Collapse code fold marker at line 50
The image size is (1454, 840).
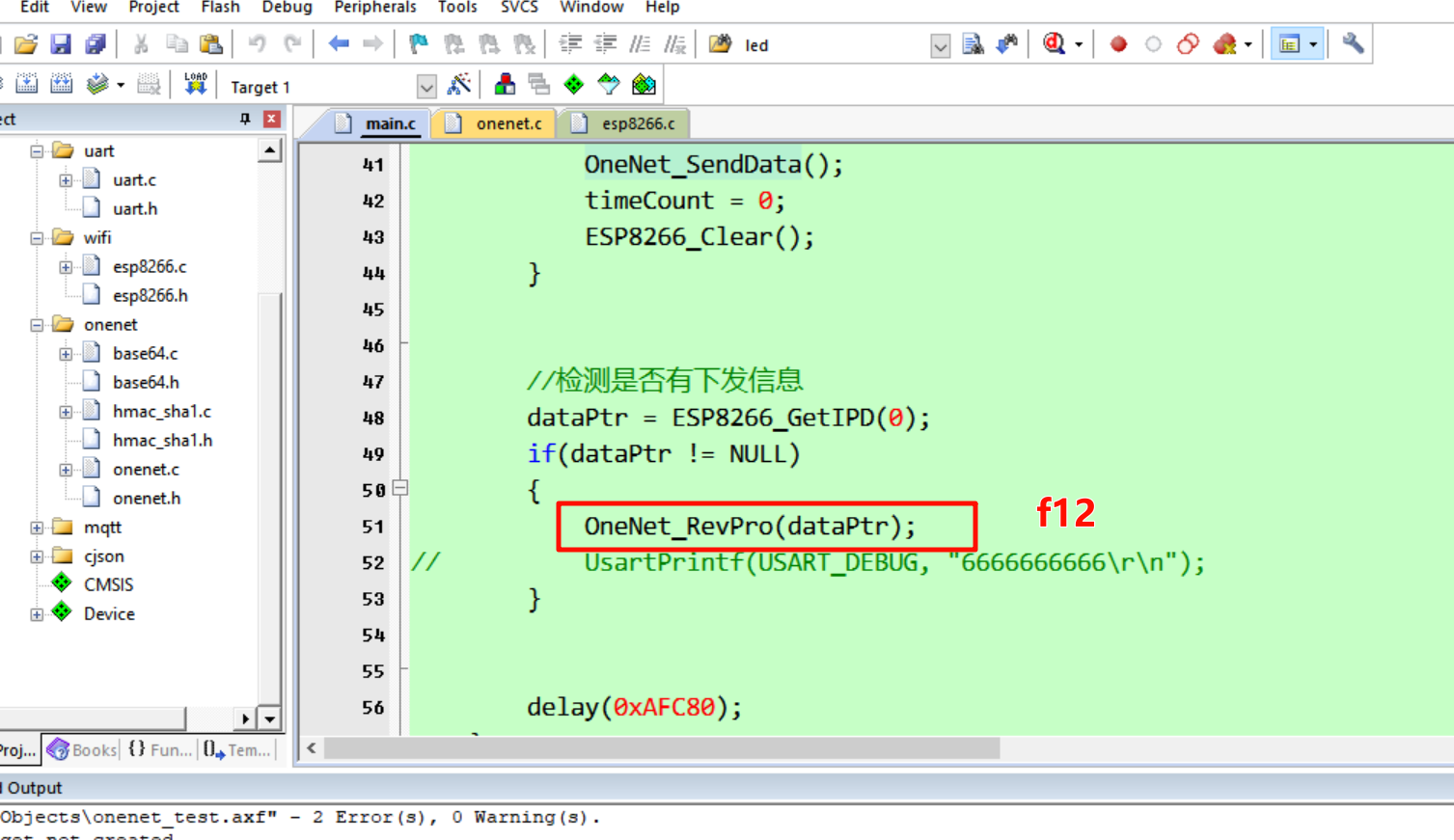tap(400, 488)
